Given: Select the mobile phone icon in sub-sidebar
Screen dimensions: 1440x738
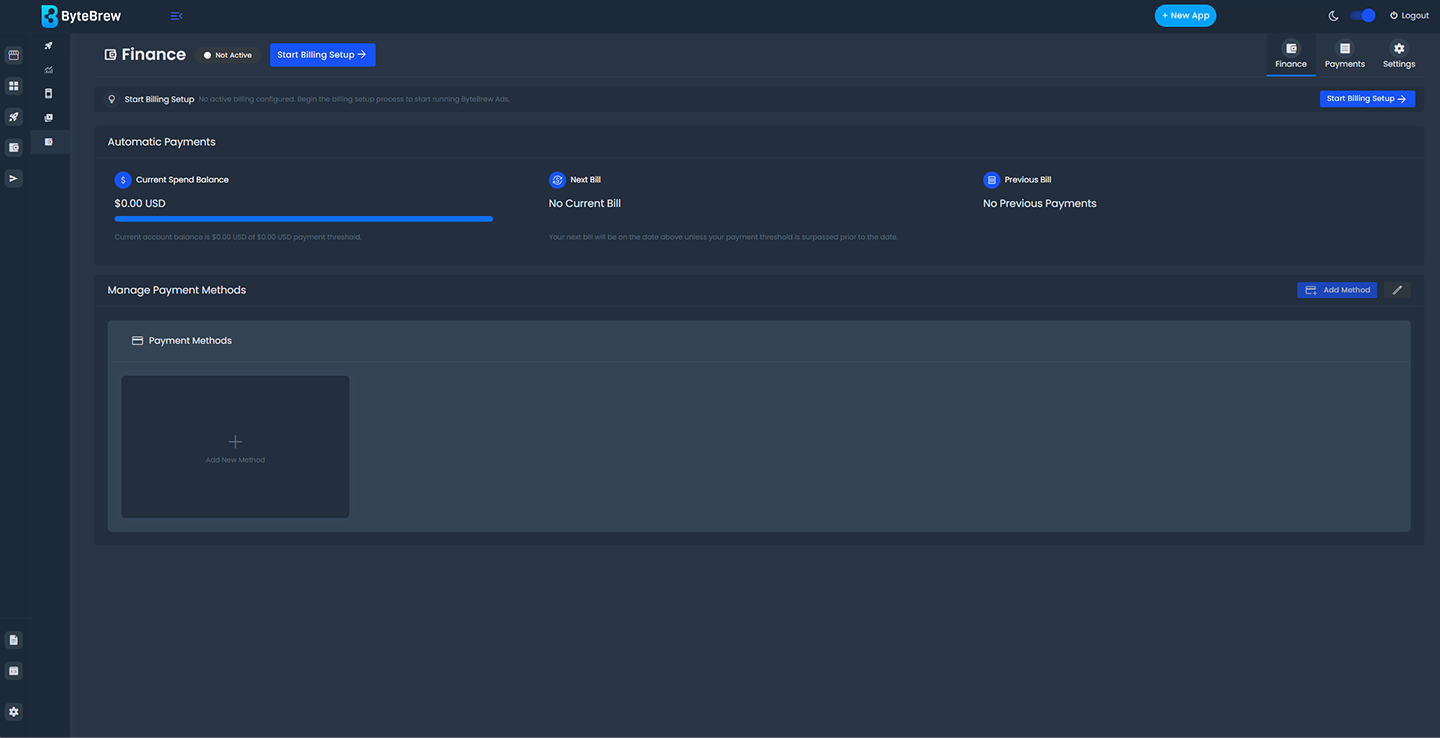Looking at the screenshot, I should (49, 93).
